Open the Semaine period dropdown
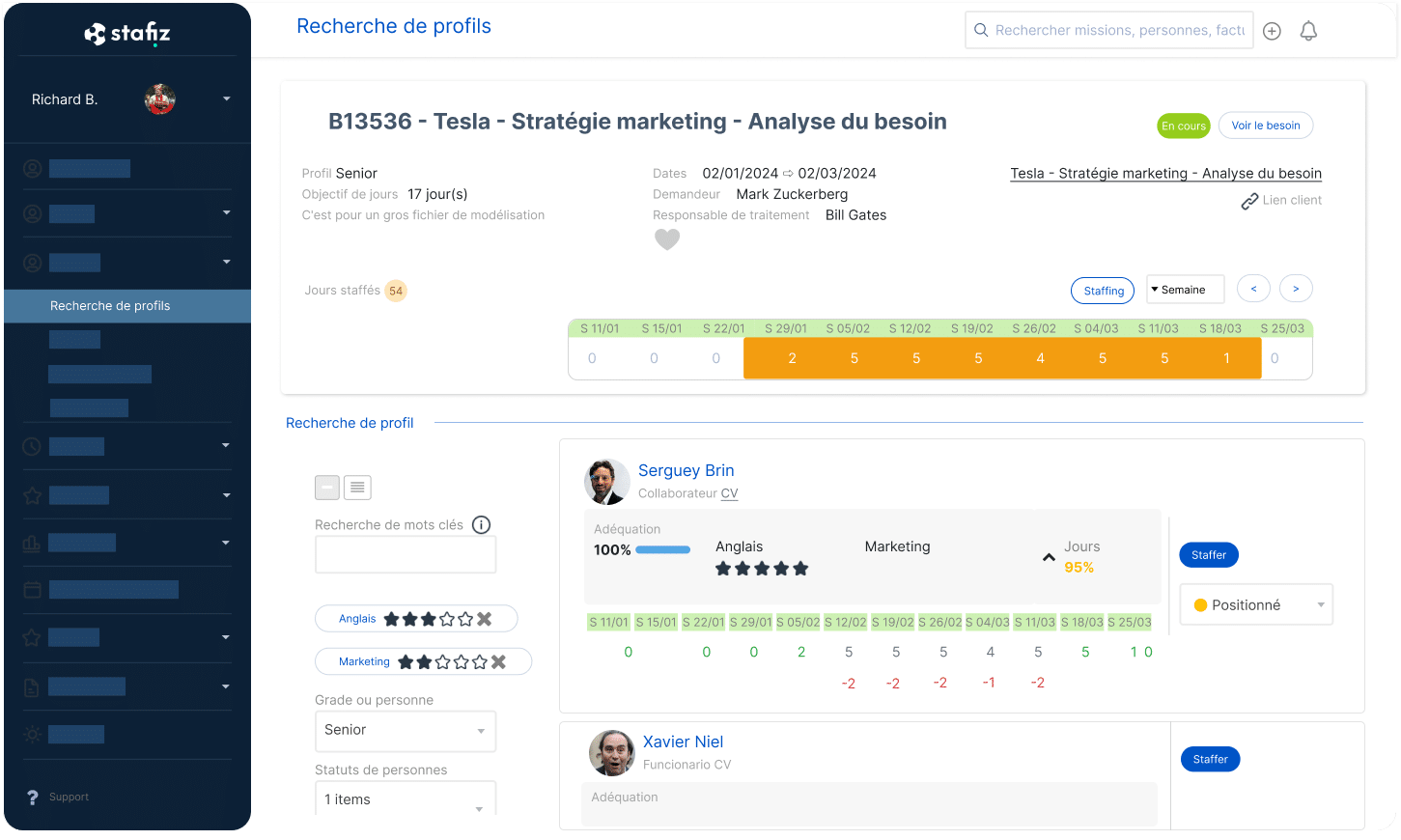This screenshot has height=840, width=1401. click(1185, 290)
